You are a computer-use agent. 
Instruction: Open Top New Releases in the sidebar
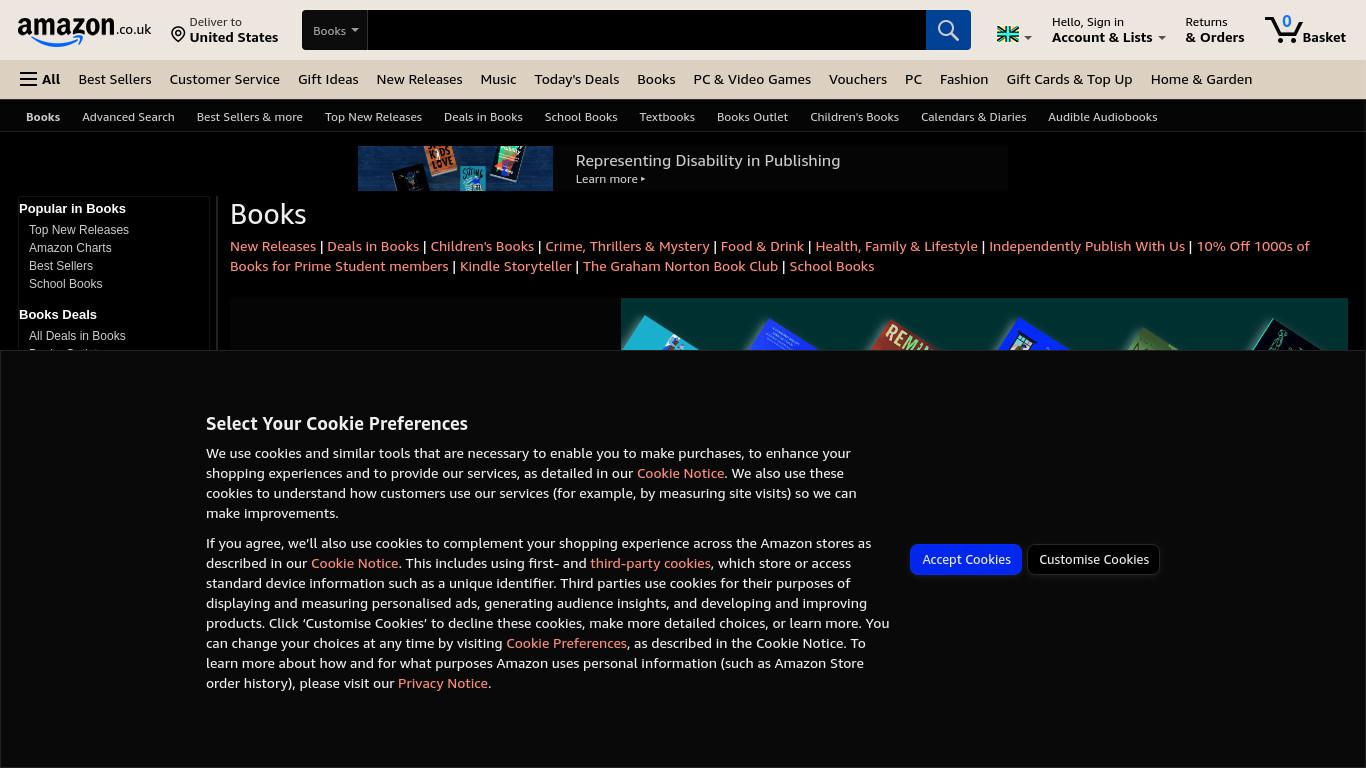tap(79, 230)
